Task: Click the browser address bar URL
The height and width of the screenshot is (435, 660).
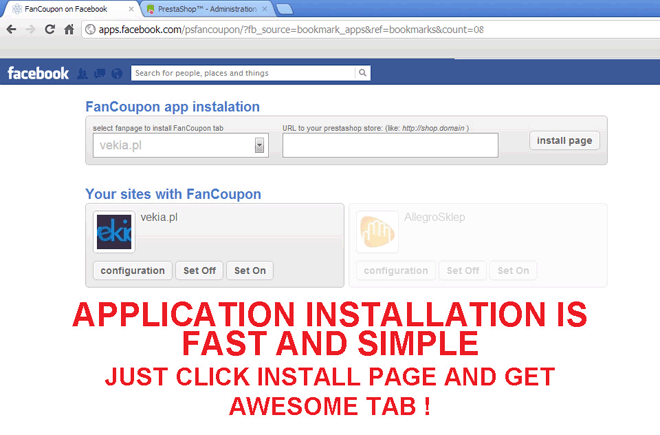Action: tap(291, 29)
